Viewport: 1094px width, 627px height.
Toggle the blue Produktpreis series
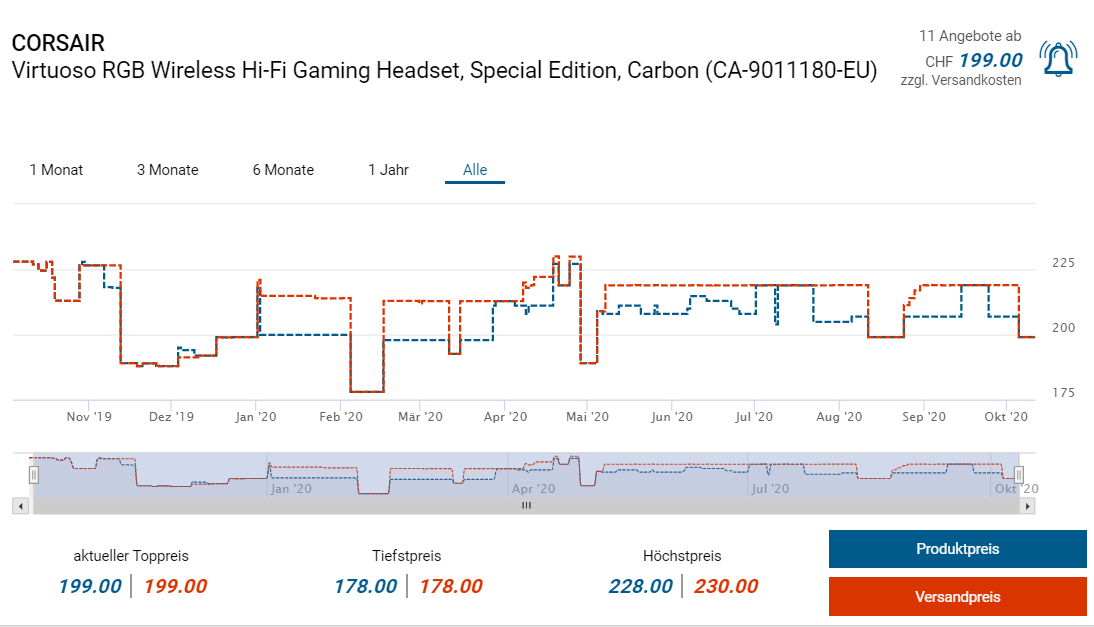point(957,549)
